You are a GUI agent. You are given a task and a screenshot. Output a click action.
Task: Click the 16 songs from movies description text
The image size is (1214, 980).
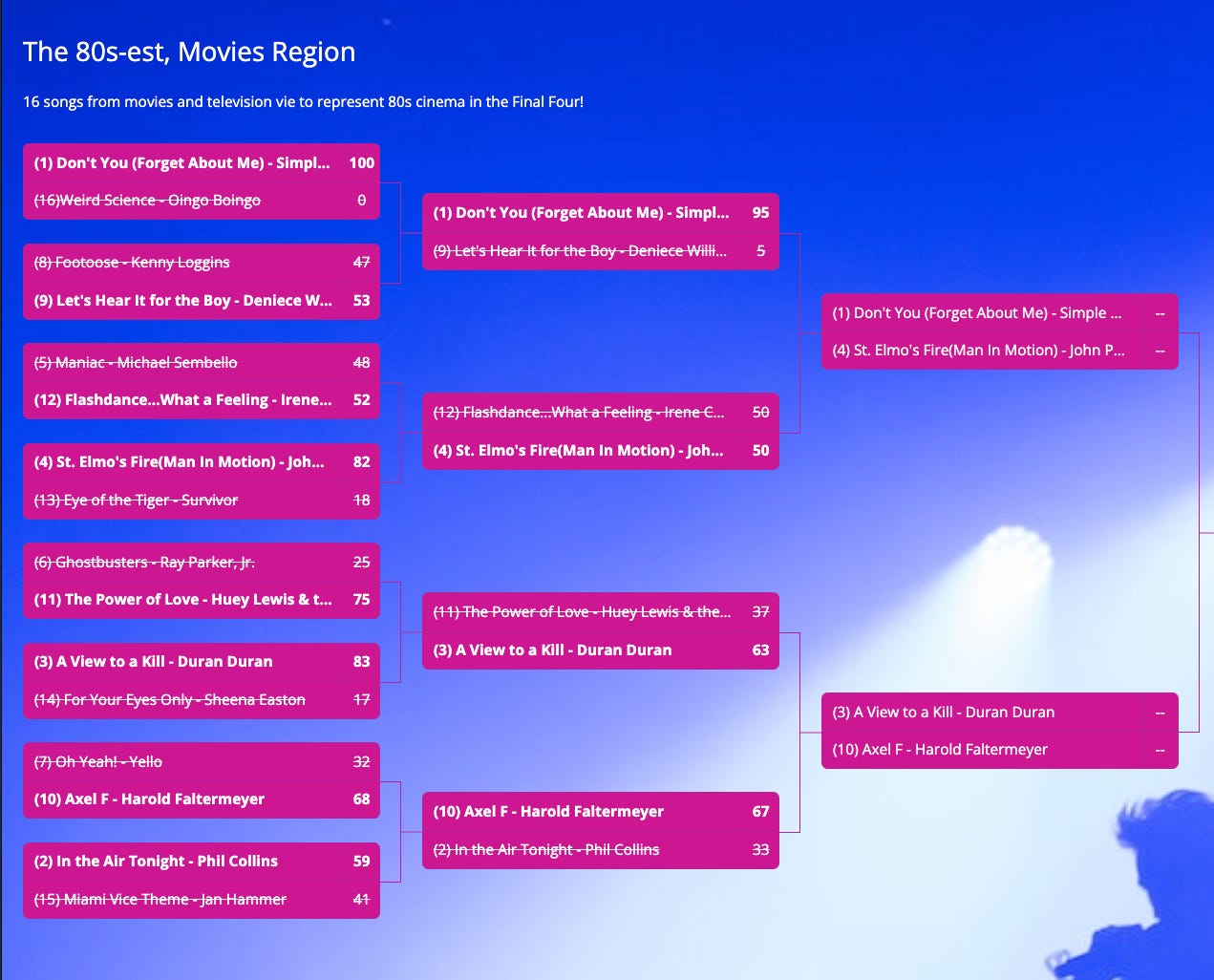point(303,101)
